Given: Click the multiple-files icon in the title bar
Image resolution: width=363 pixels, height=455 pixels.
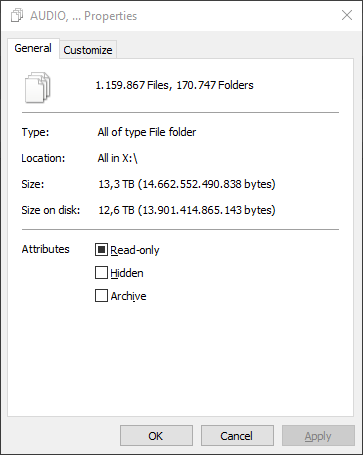Looking at the screenshot, I should 17,15.
